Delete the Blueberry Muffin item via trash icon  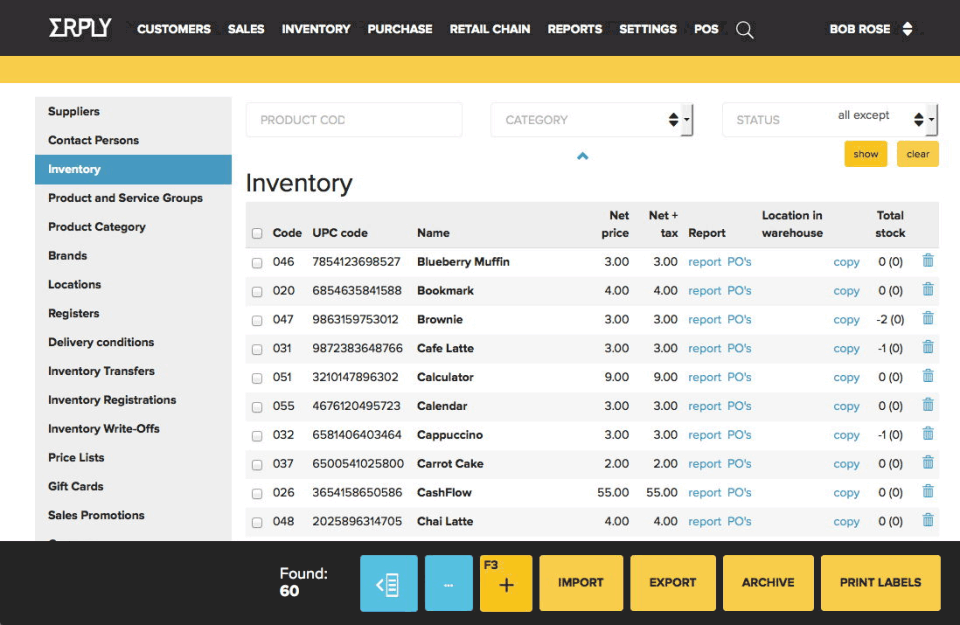coord(927,260)
